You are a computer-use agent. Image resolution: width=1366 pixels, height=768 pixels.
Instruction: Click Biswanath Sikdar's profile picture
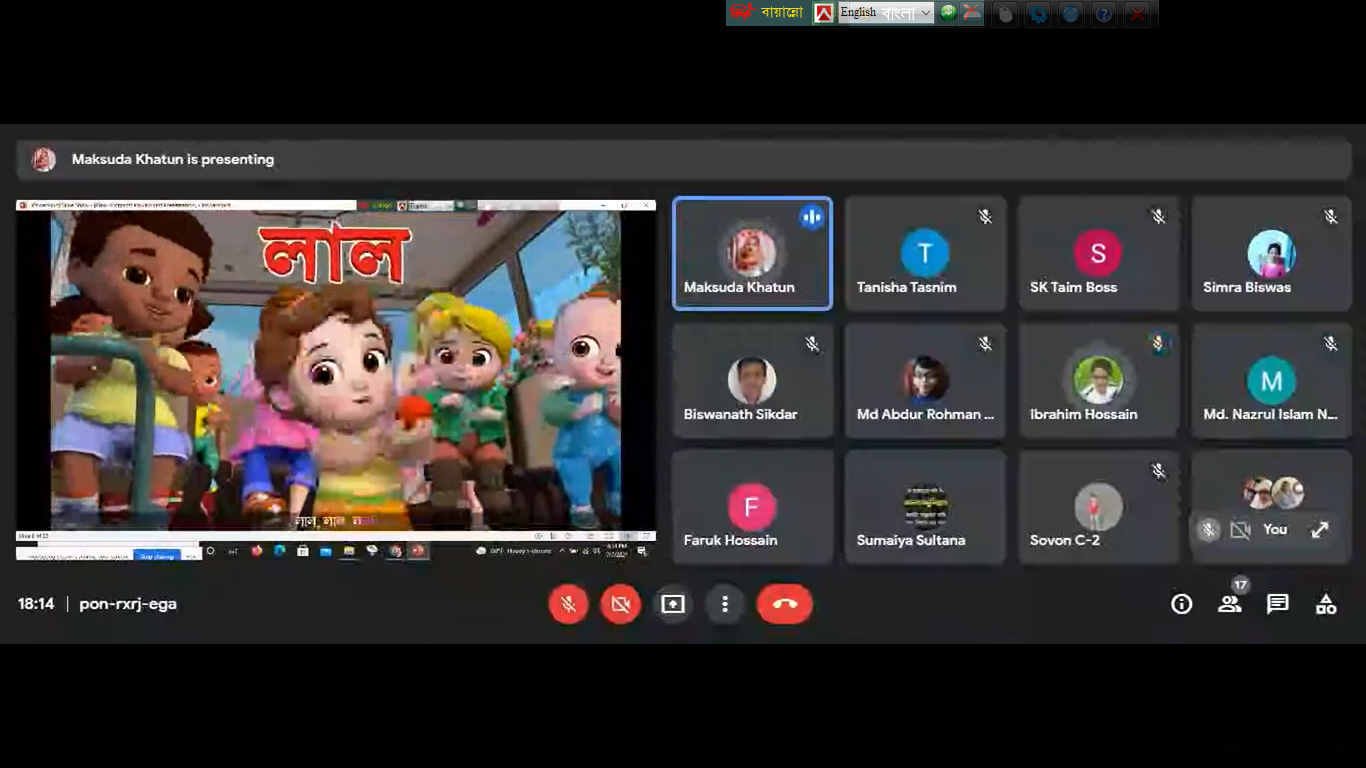[752, 380]
